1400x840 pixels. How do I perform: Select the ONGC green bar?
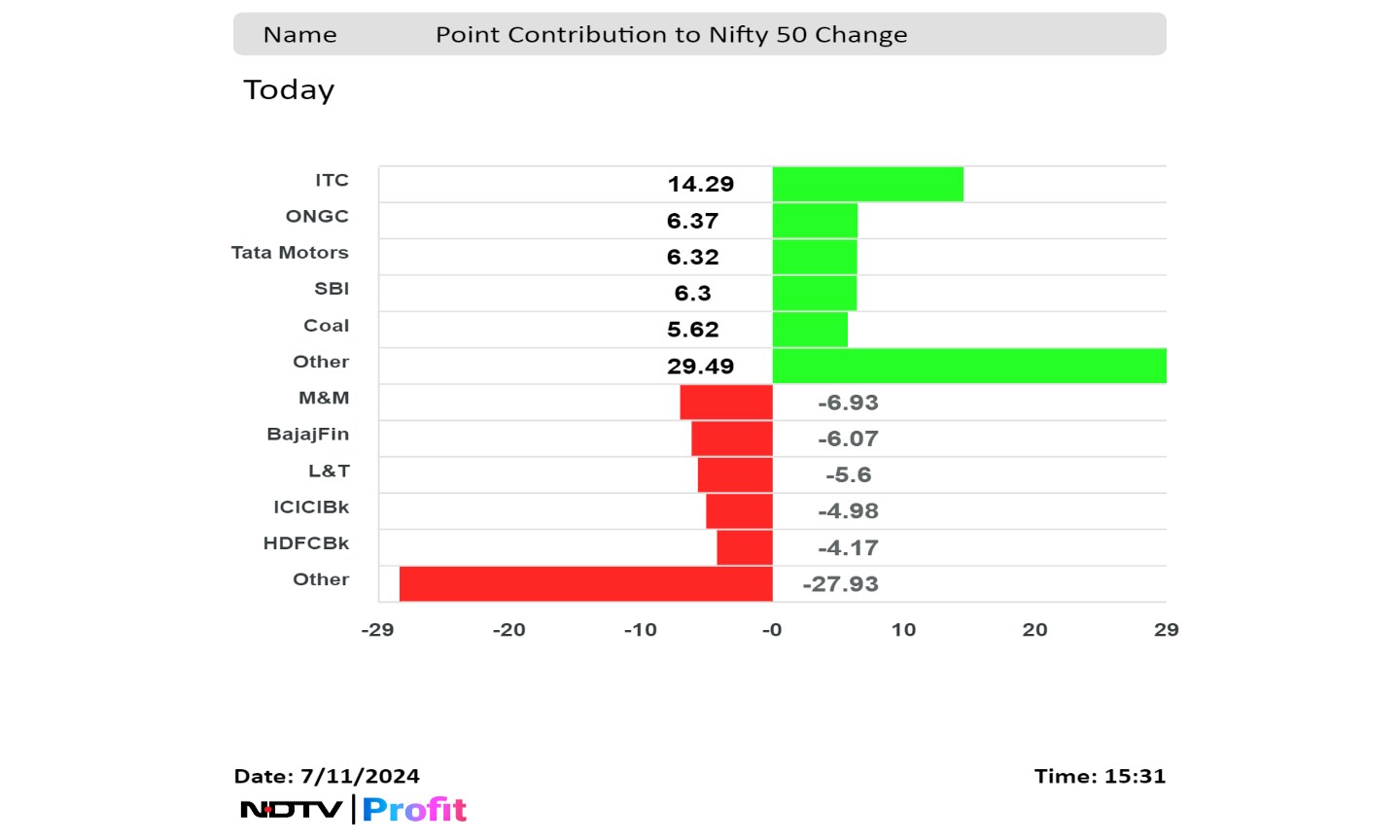[815, 221]
